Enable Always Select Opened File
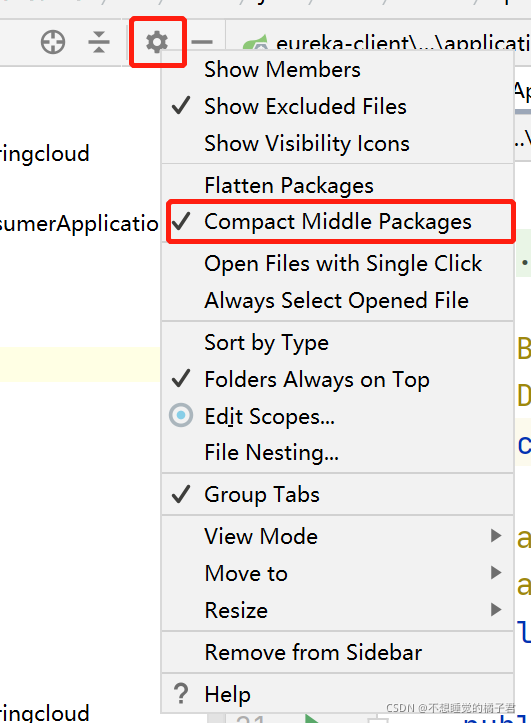Viewport: 531px width, 723px height. tap(337, 301)
